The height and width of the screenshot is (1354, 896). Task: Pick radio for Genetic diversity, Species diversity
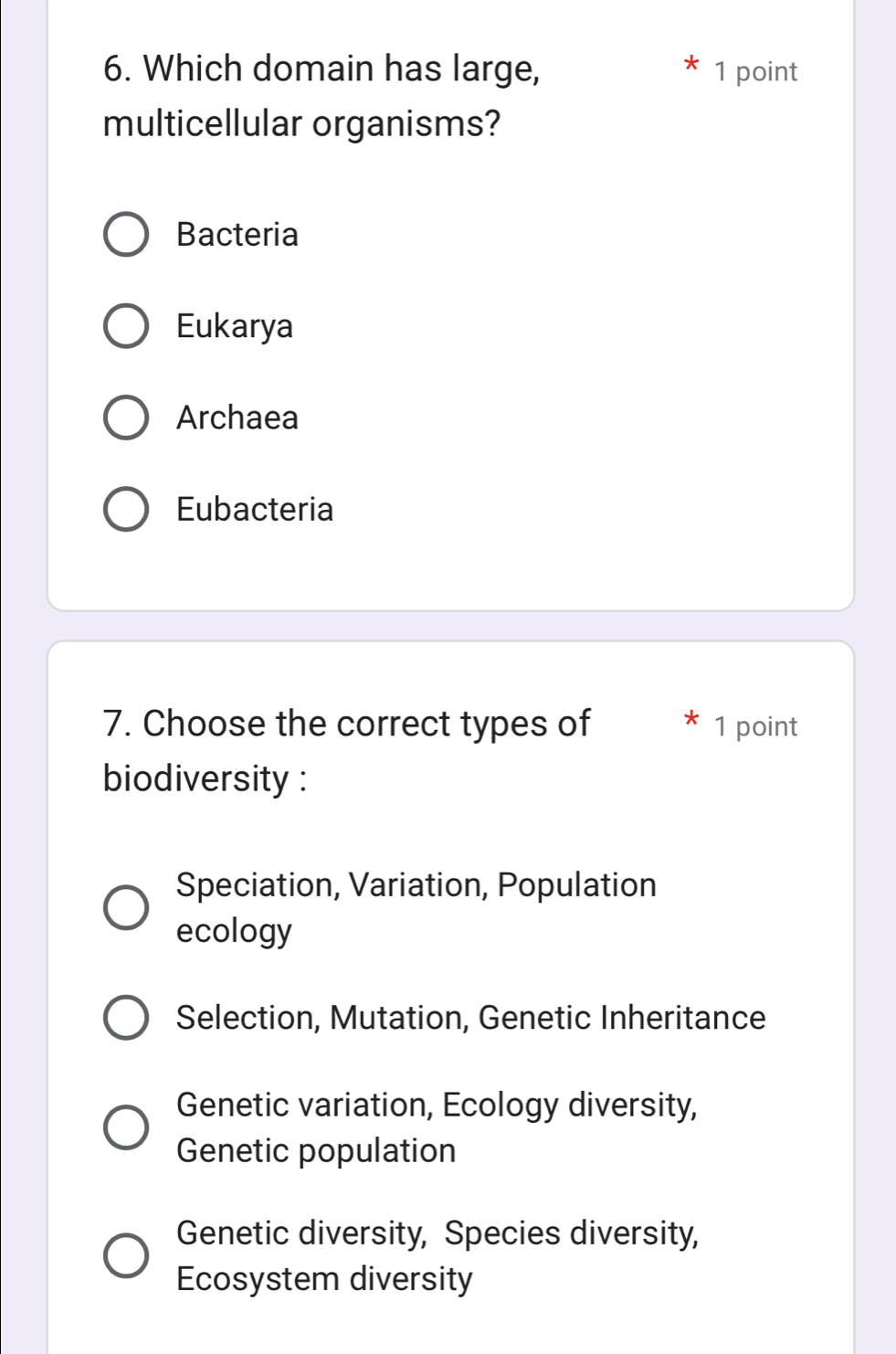pos(125,1254)
